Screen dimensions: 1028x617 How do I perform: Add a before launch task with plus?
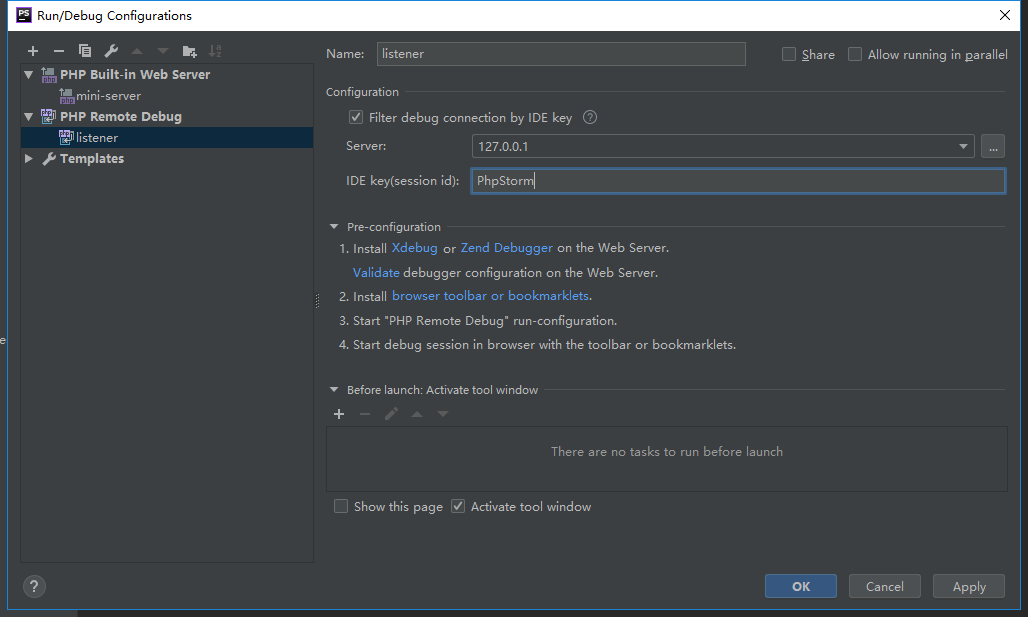click(x=339, y=414)
